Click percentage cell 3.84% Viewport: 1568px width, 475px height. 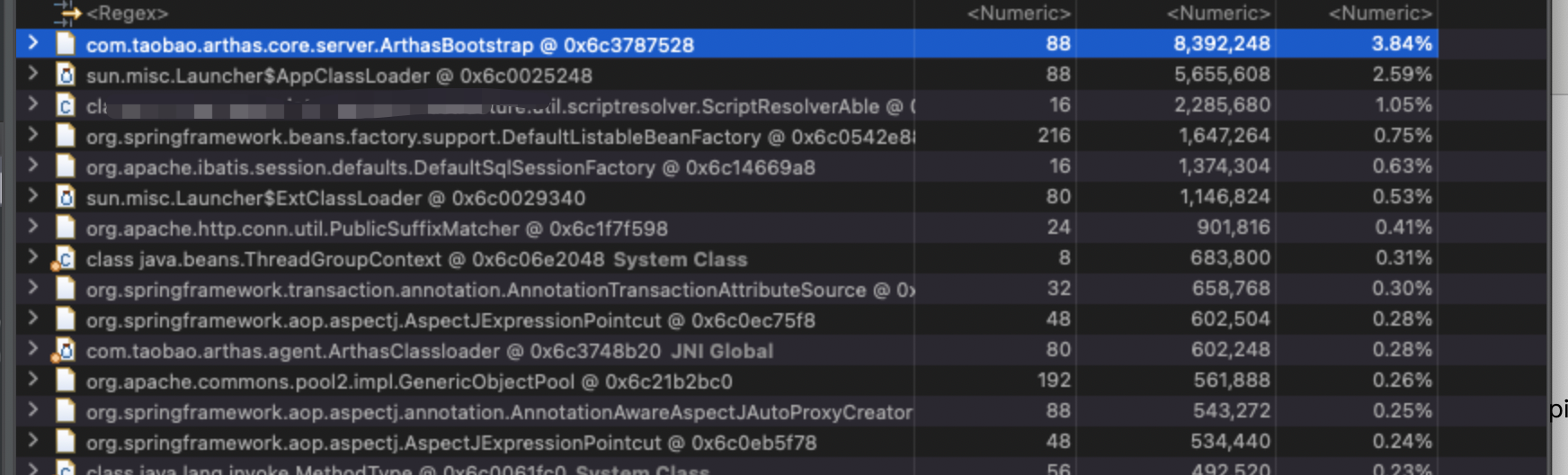tap(1402, 43)
